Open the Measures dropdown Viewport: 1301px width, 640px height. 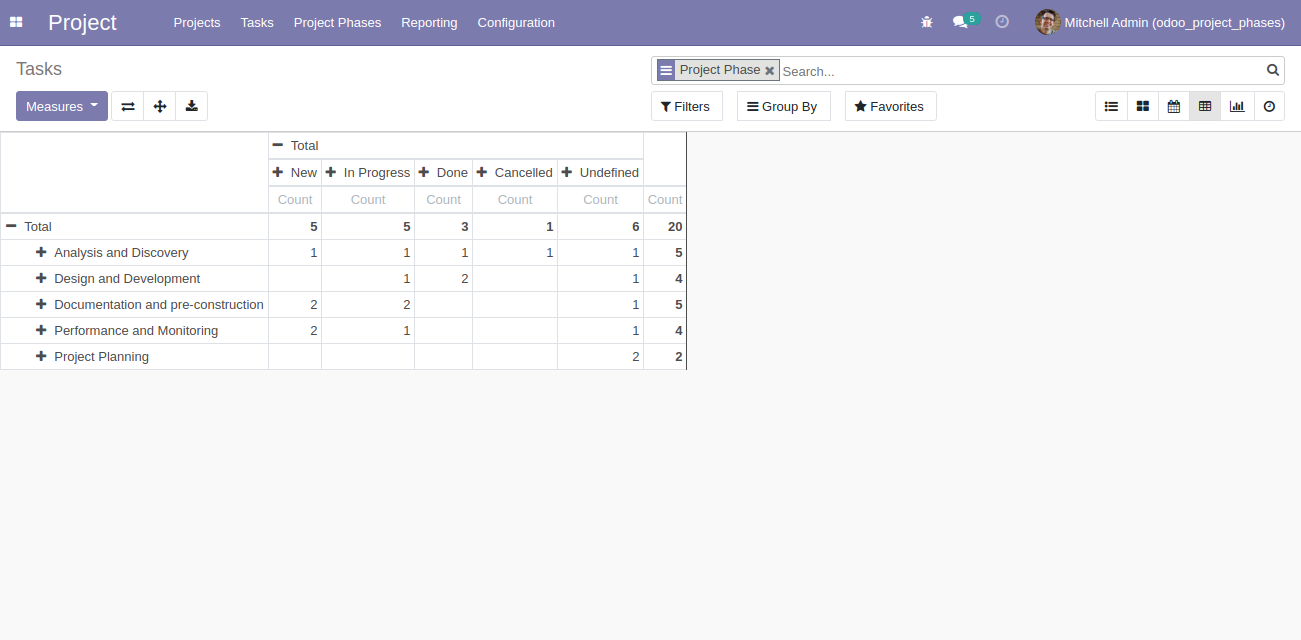pyautogui.click(x=62, y=106)
